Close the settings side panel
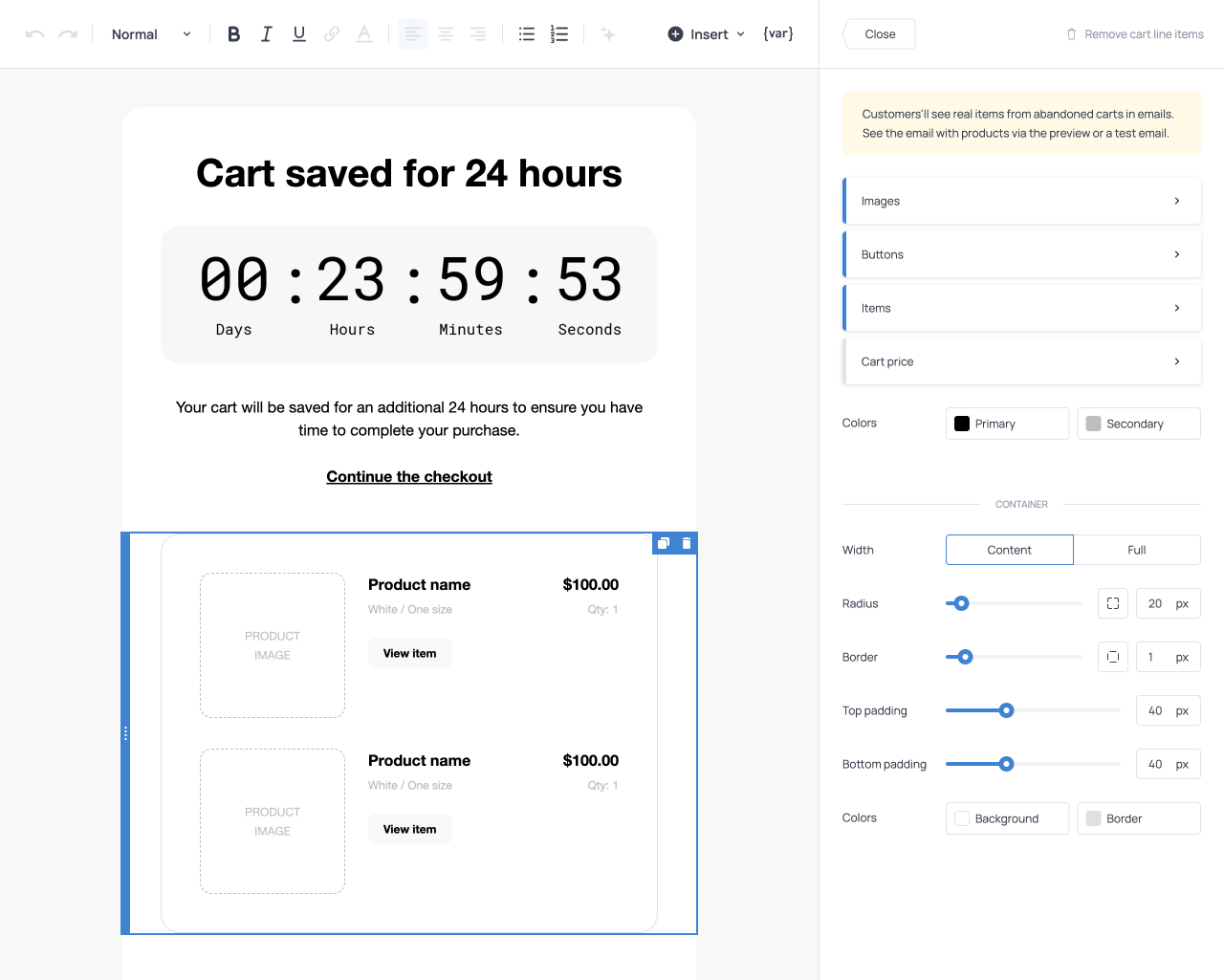Screen dimensions: 1224x980 pos(880,34)
